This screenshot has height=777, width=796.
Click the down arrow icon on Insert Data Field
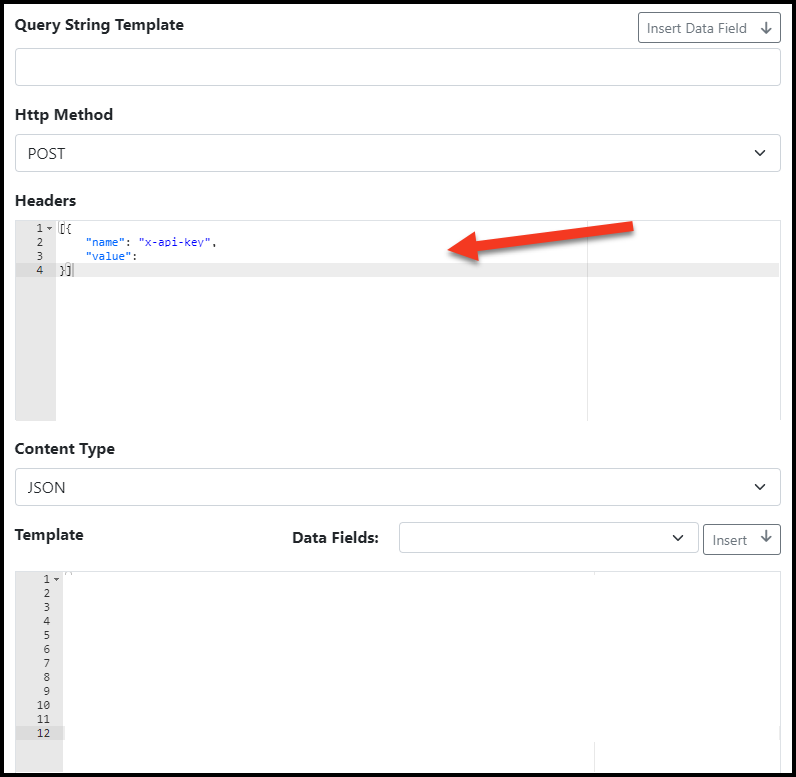(x=766, y=28)
